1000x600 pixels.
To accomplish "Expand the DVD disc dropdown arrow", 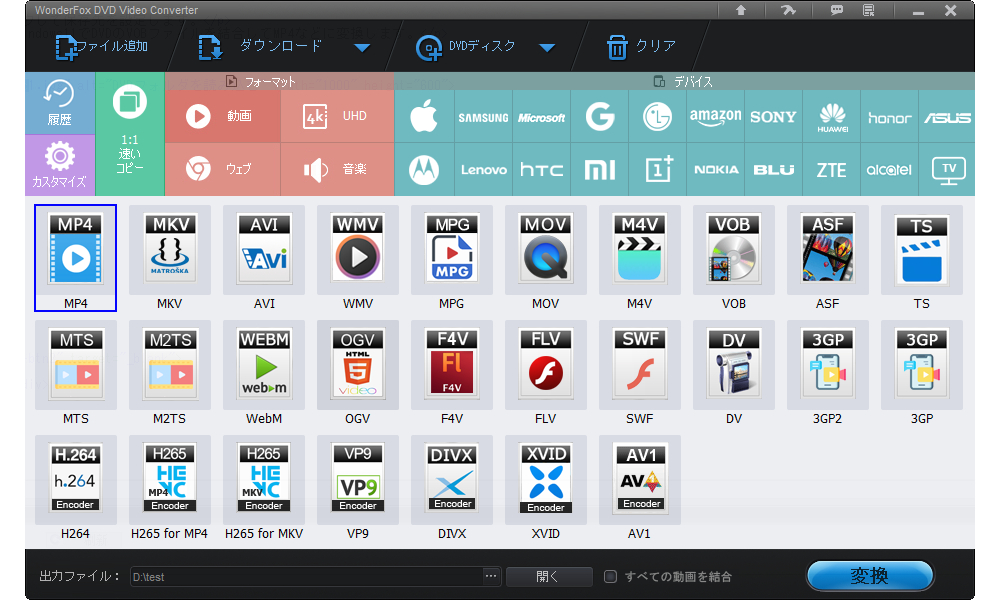I will [x=546, y=47].
